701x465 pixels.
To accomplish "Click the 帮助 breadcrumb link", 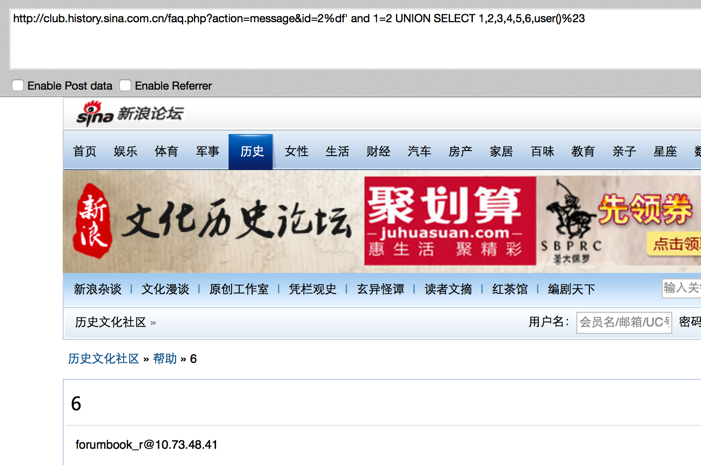I will coord(165,359).
